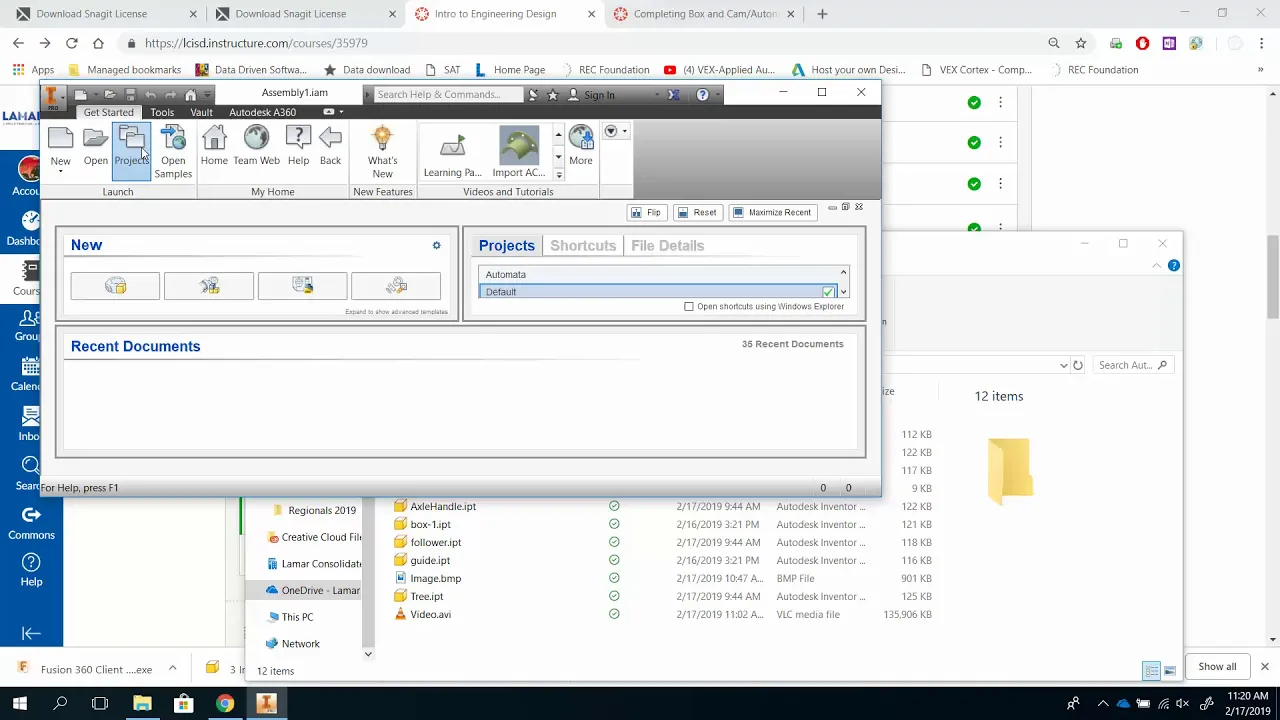1280x720 pixels.
Task: Open Team Web globe icon
Action: click(257, 146)
